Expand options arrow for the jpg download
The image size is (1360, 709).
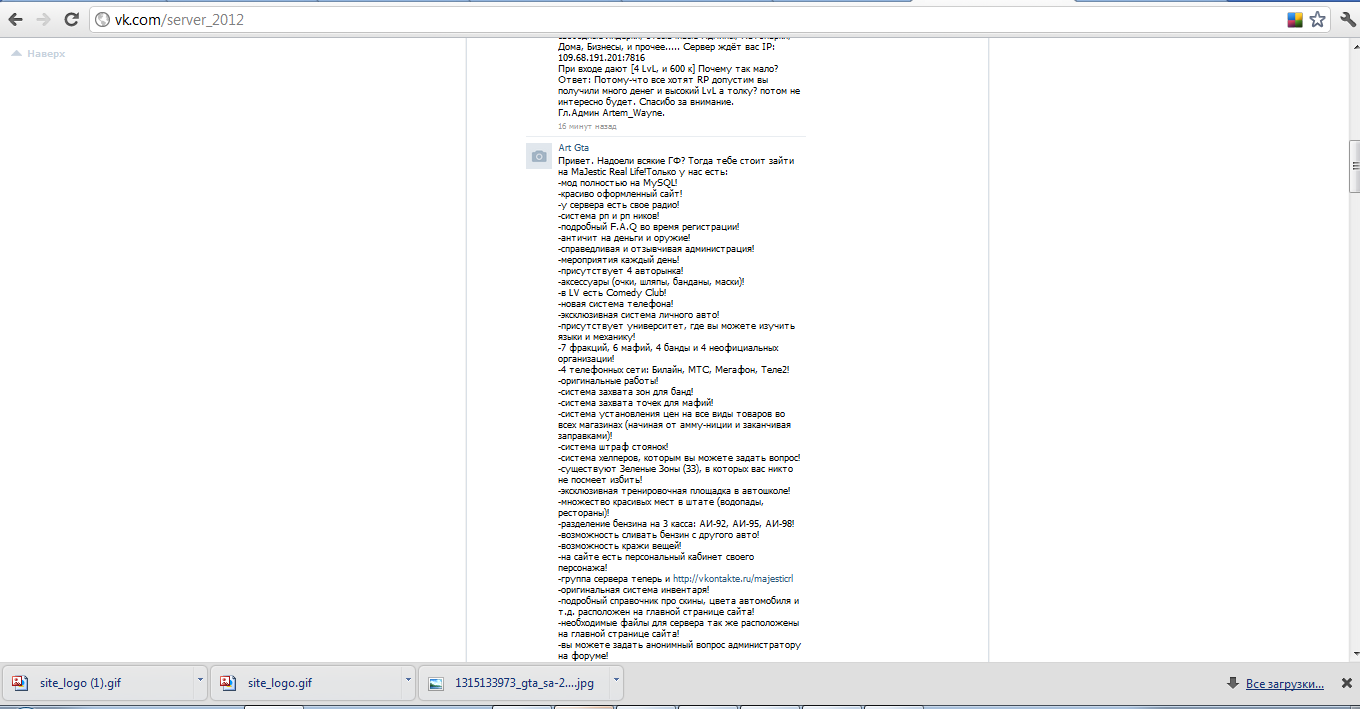(616, 679)
